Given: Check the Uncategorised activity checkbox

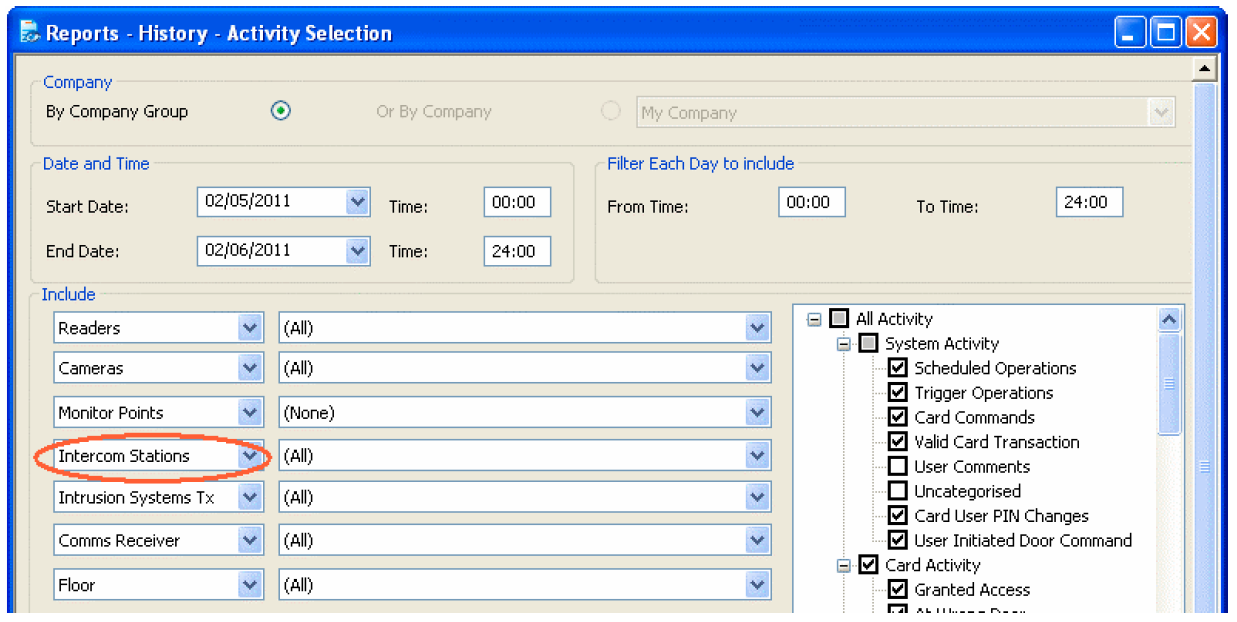Looking at the screenshot, I should [x=897, y=491].
